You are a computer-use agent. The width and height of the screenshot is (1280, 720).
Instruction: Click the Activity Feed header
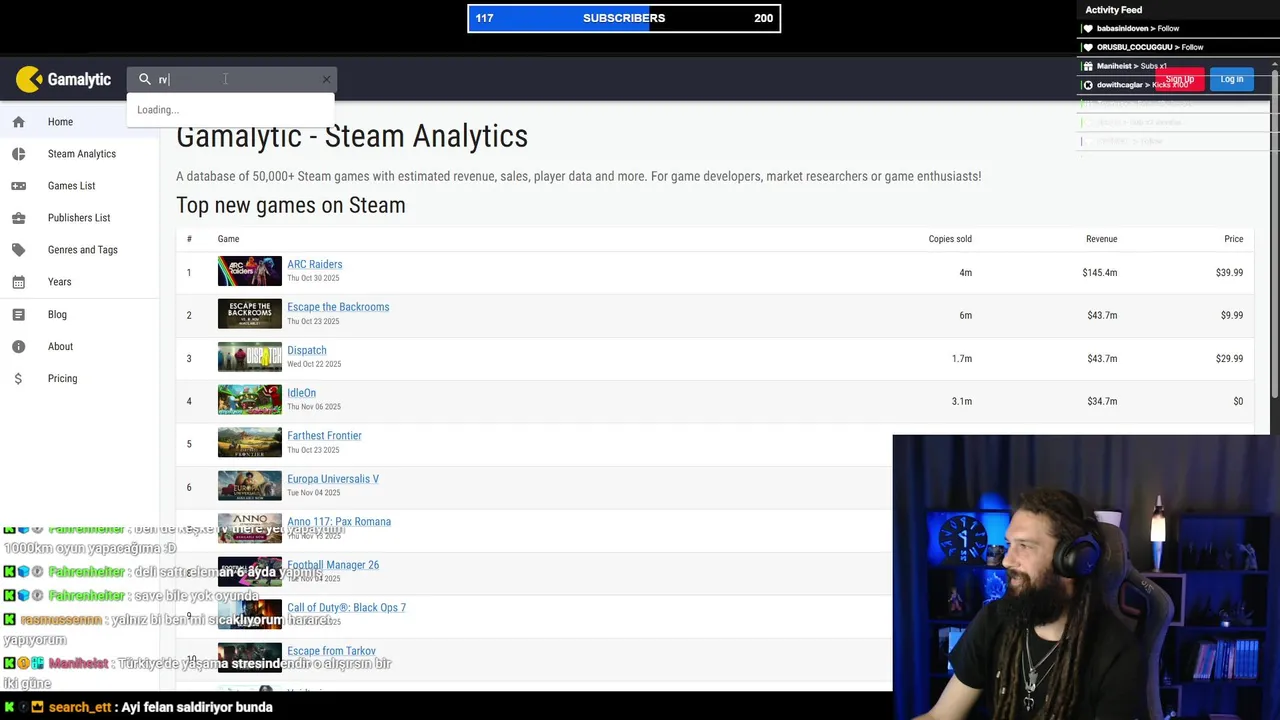1114,10
